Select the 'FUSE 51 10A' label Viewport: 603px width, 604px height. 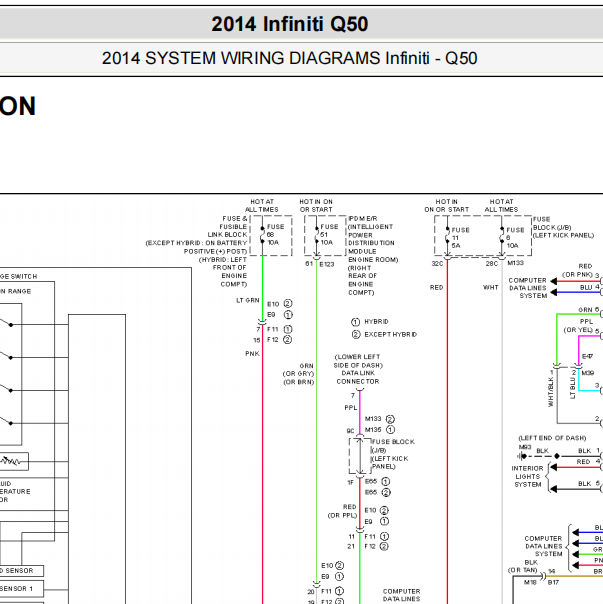329,235
